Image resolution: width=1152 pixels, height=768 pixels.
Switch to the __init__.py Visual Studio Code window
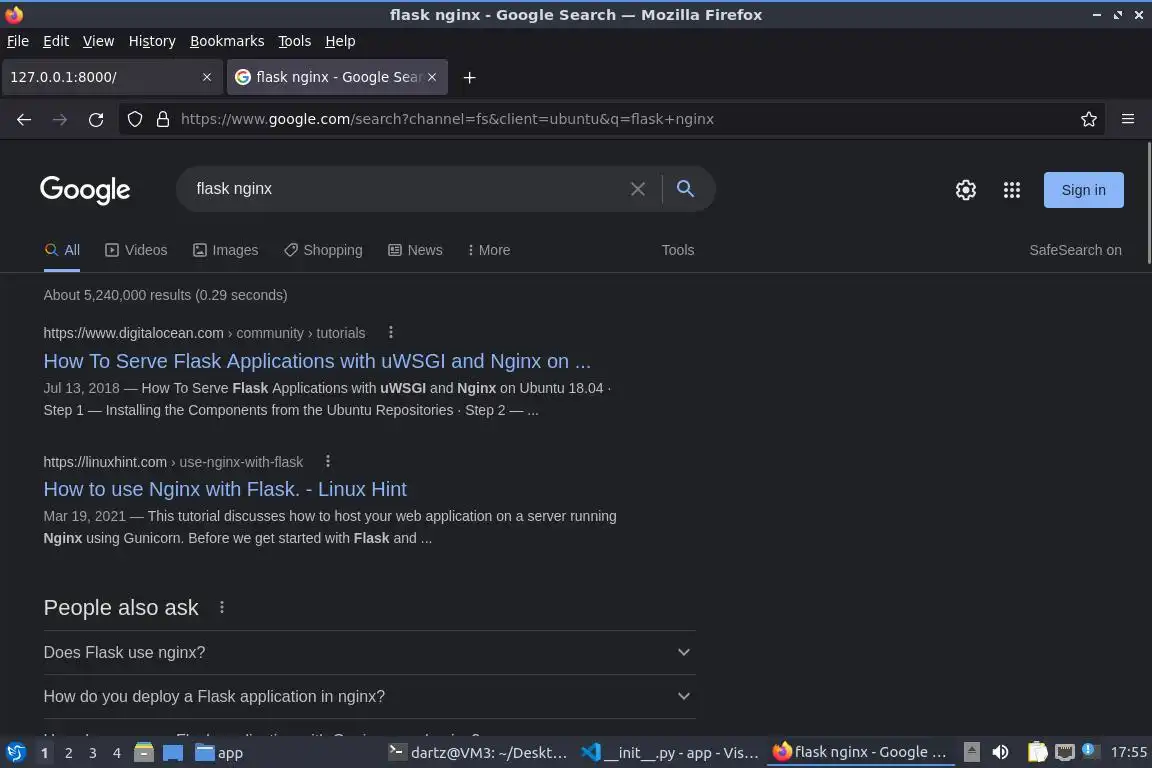click(669, 753)
